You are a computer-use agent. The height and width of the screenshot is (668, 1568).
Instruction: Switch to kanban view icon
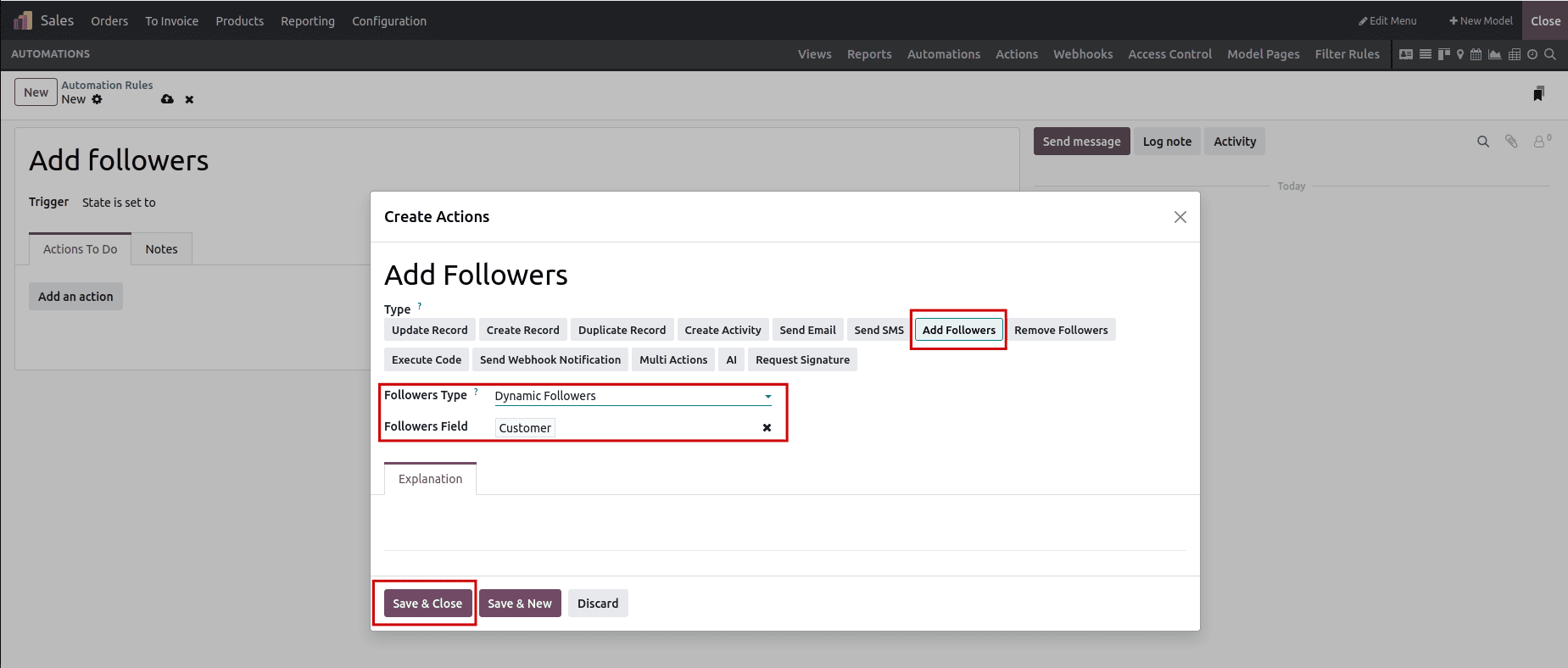(x=1443, y=54)
